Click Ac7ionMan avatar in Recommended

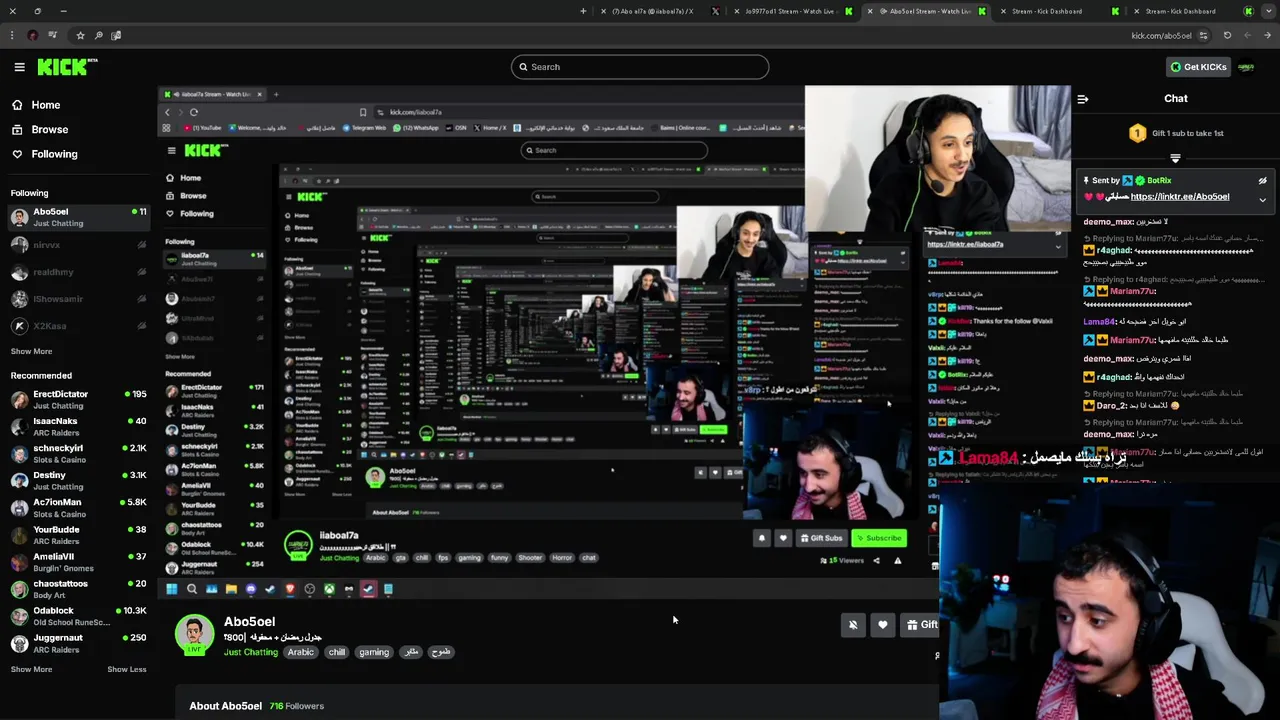pos(19,508)
